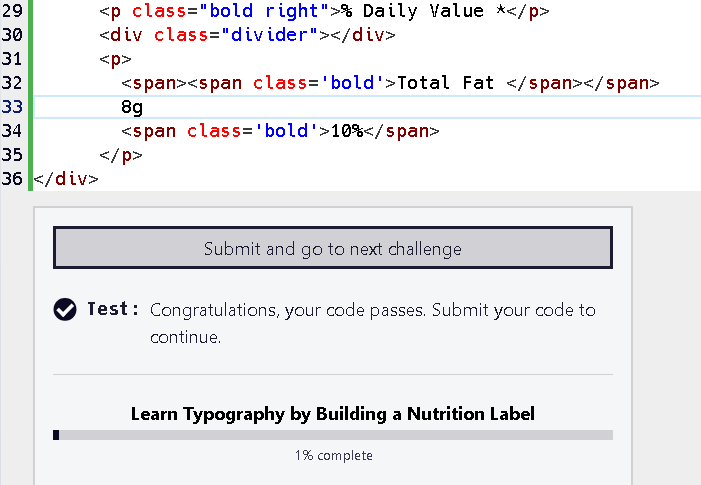This screenshot has height=485, width=701.
Task: Click line number 29 in the gutter
Action: (x=13, y=13)
